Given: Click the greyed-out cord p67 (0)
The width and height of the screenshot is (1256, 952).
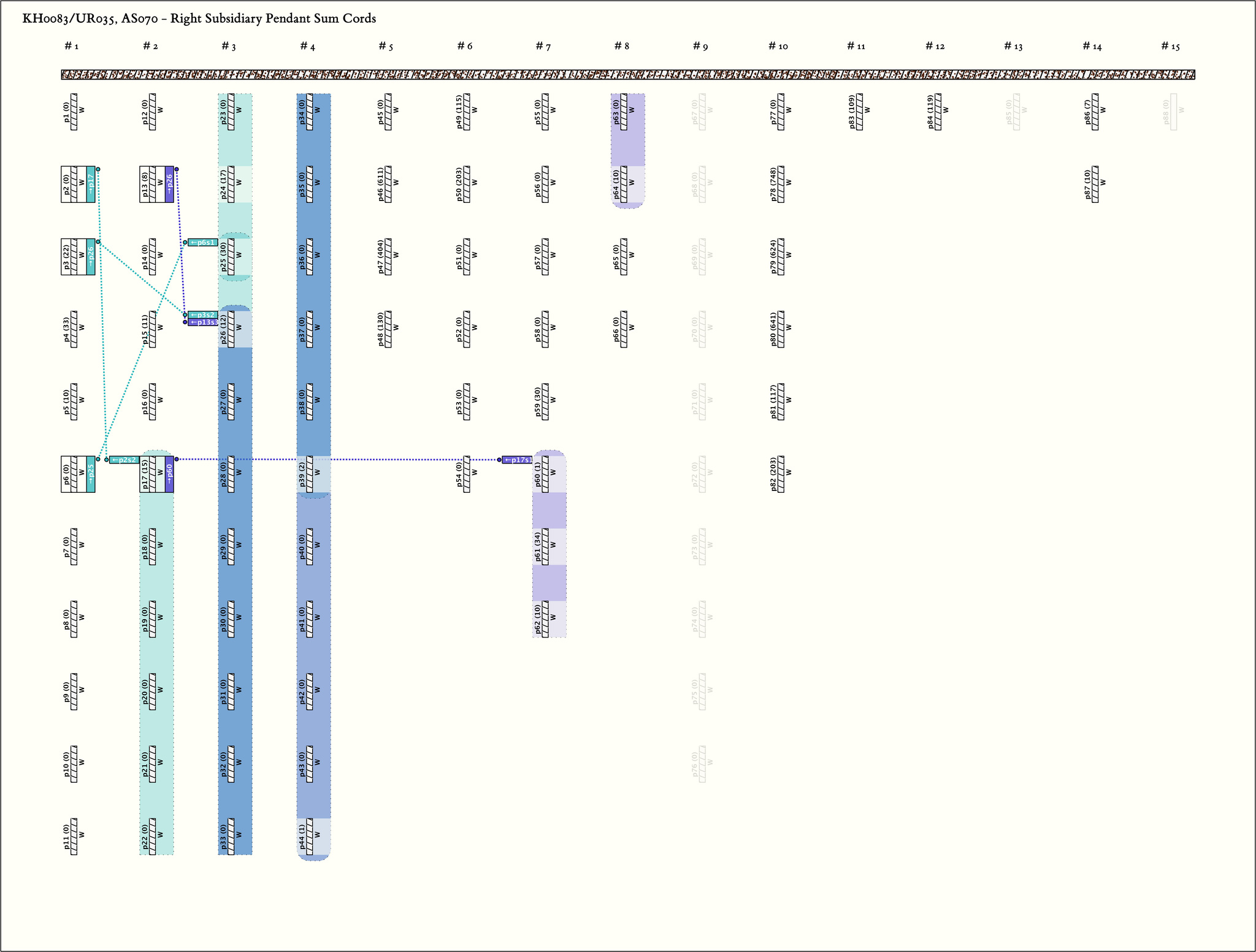Looking at the screenshot, I should 702,112.
